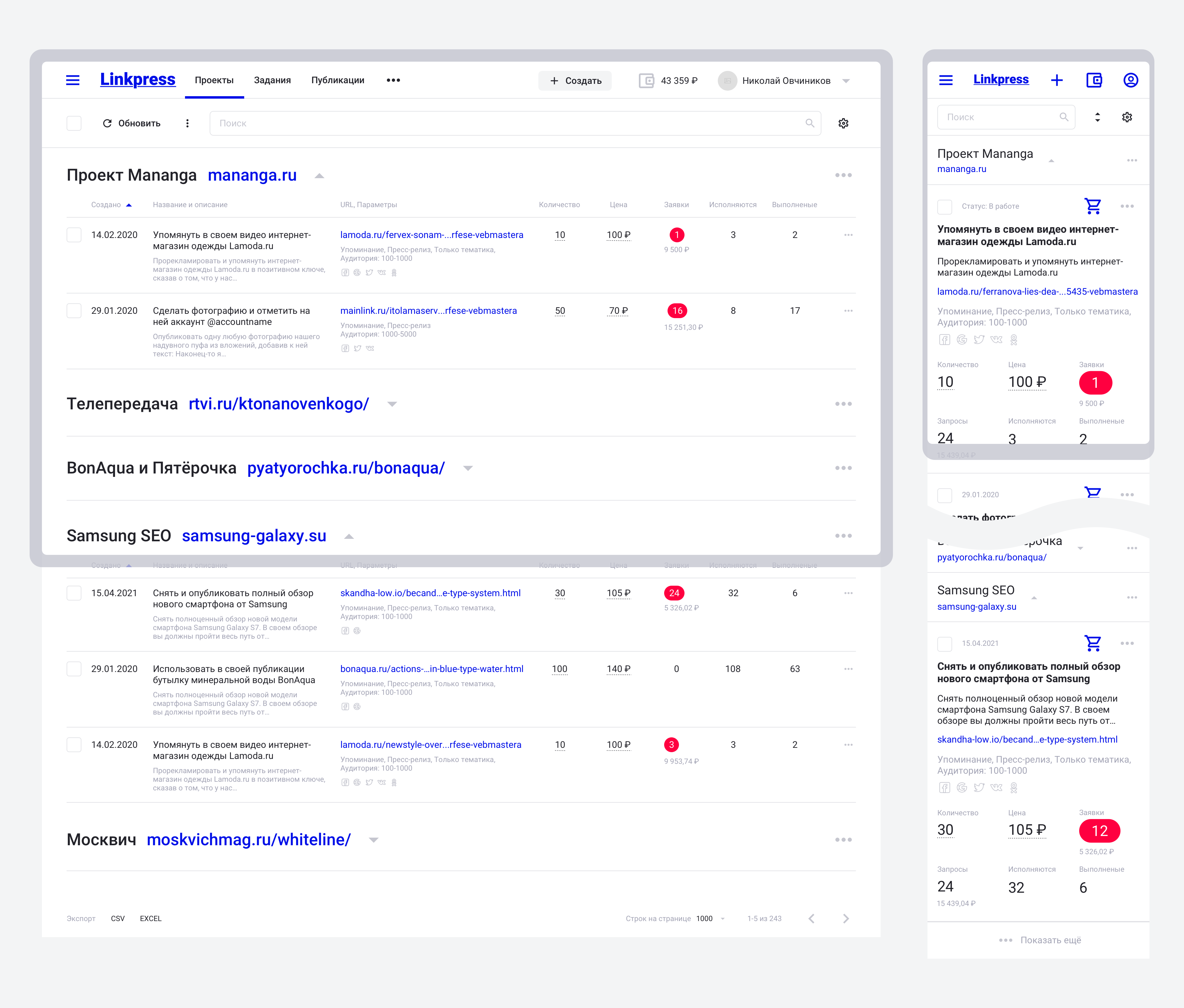Open user profile icon in mobile header
1184x1008 pixels.
[1130, 80]
